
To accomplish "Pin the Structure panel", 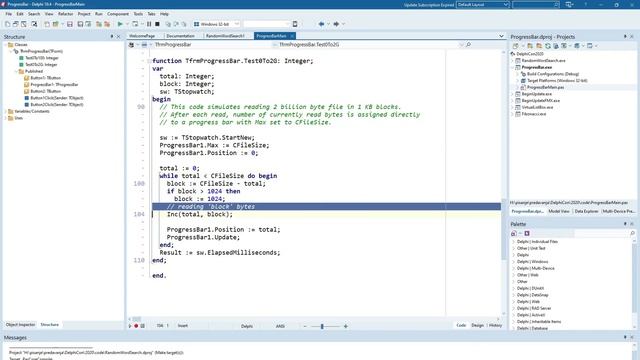I will click(x=112, y=37).
